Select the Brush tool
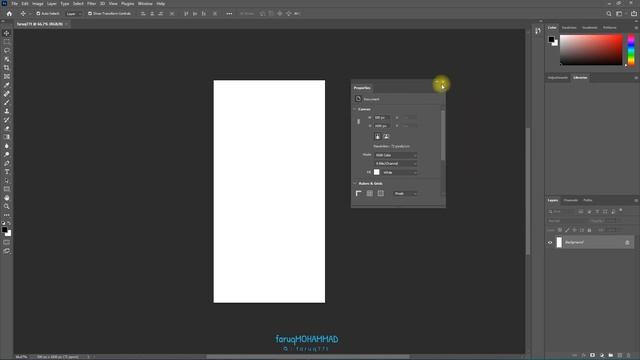Screen dimensions: 640x360 tap(7, 102)
